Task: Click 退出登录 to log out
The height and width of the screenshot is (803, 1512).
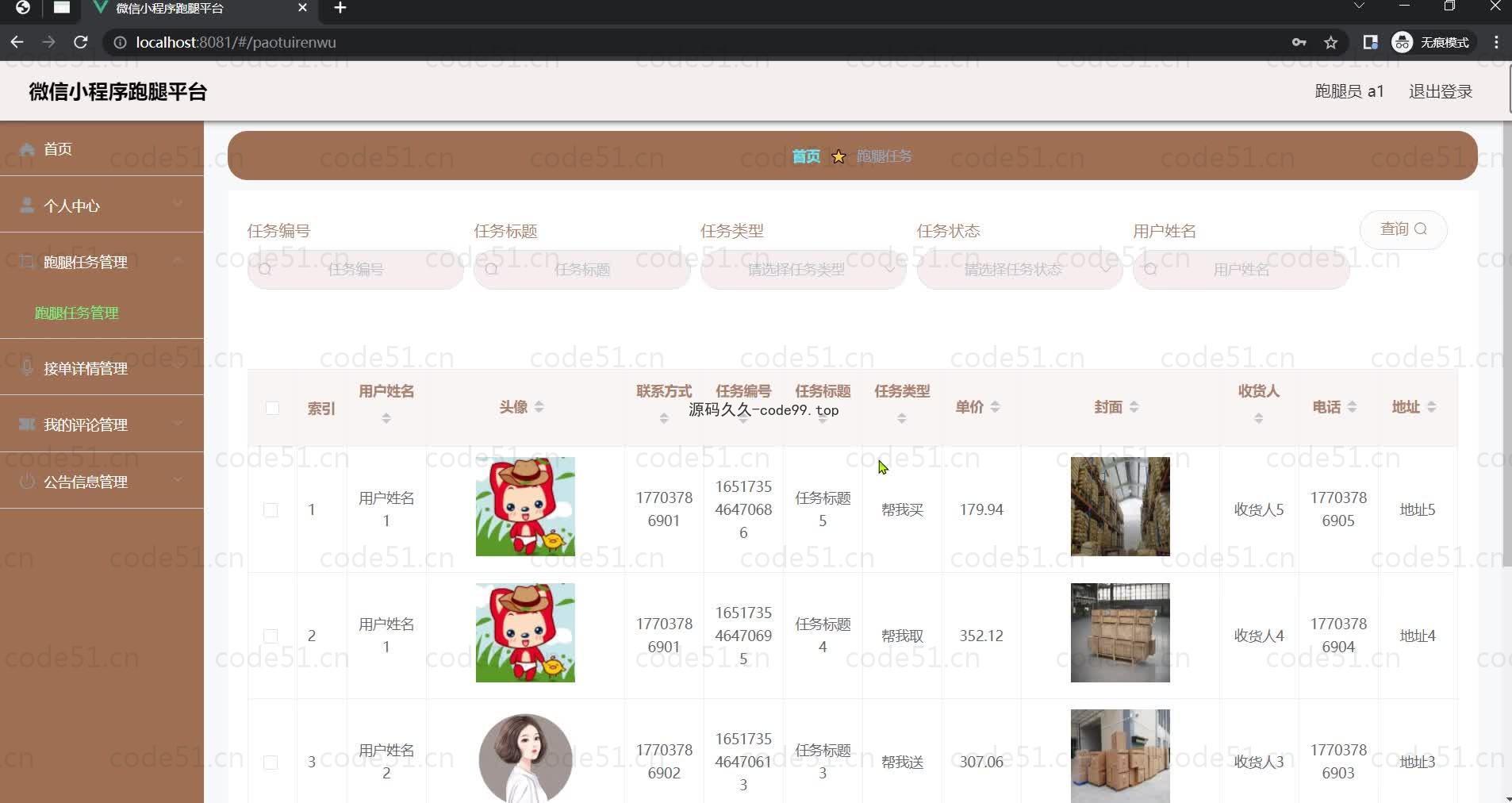Action: tap(1440, 91)
